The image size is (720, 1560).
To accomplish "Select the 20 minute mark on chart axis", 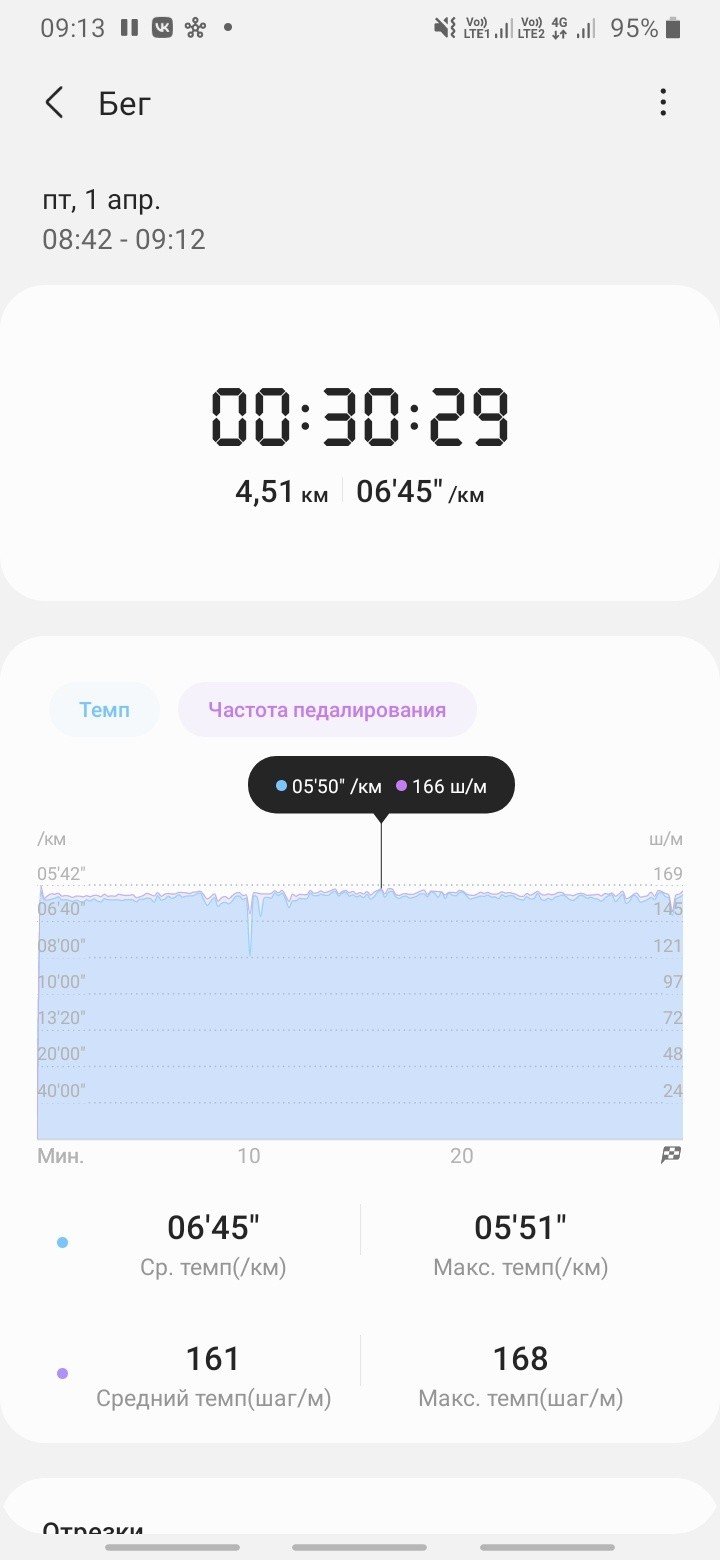I will pos(461,1156).
